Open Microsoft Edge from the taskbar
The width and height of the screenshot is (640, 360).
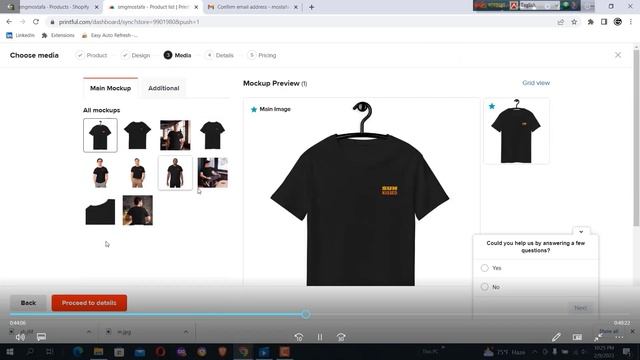coord(78,352)
